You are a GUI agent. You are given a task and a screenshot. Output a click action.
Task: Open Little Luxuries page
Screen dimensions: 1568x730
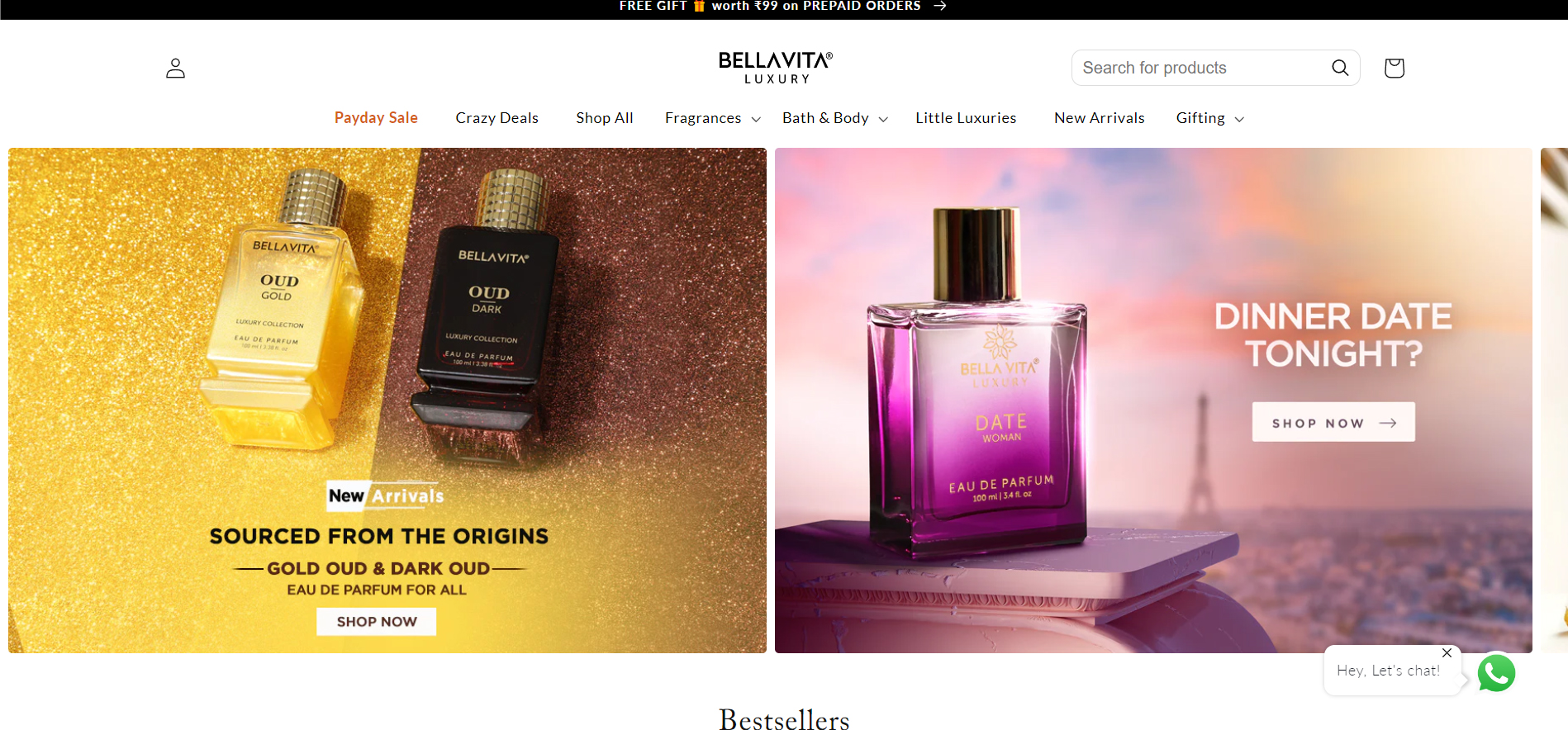pos(966,118)
